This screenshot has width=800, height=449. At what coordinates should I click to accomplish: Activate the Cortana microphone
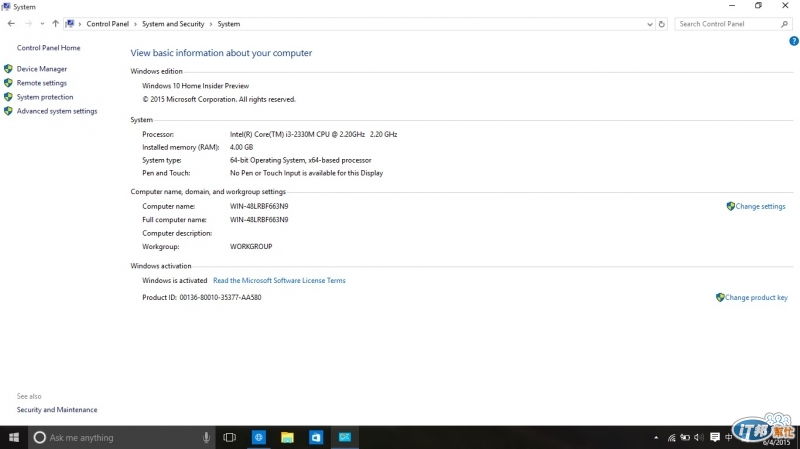[x=206, y=437]
